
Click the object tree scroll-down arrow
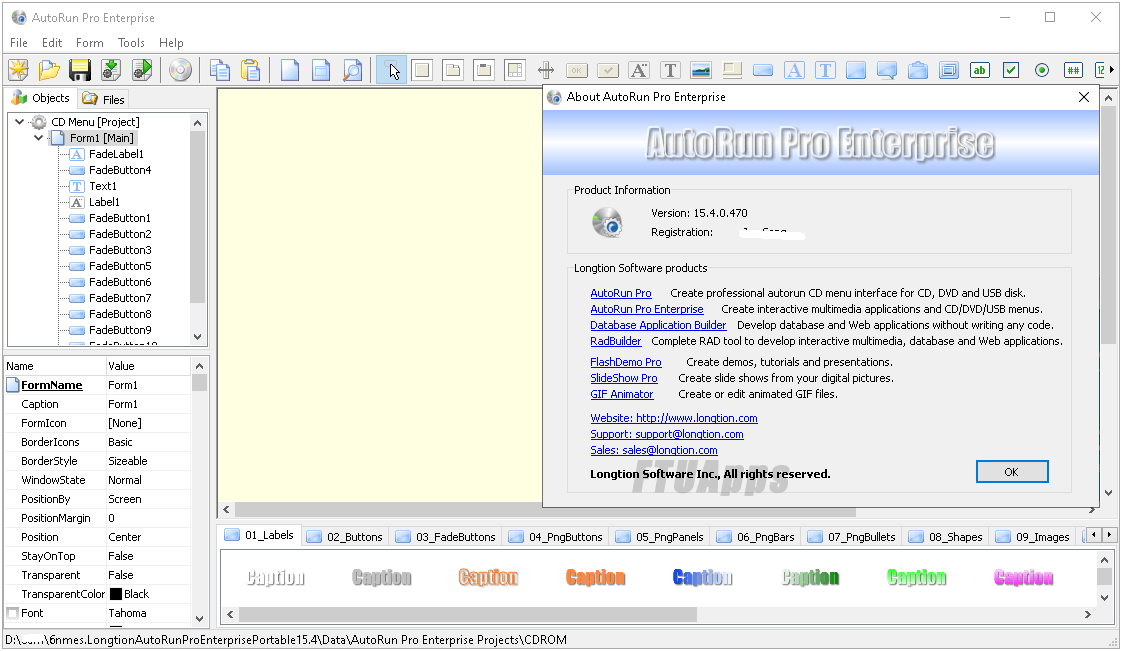198,337
